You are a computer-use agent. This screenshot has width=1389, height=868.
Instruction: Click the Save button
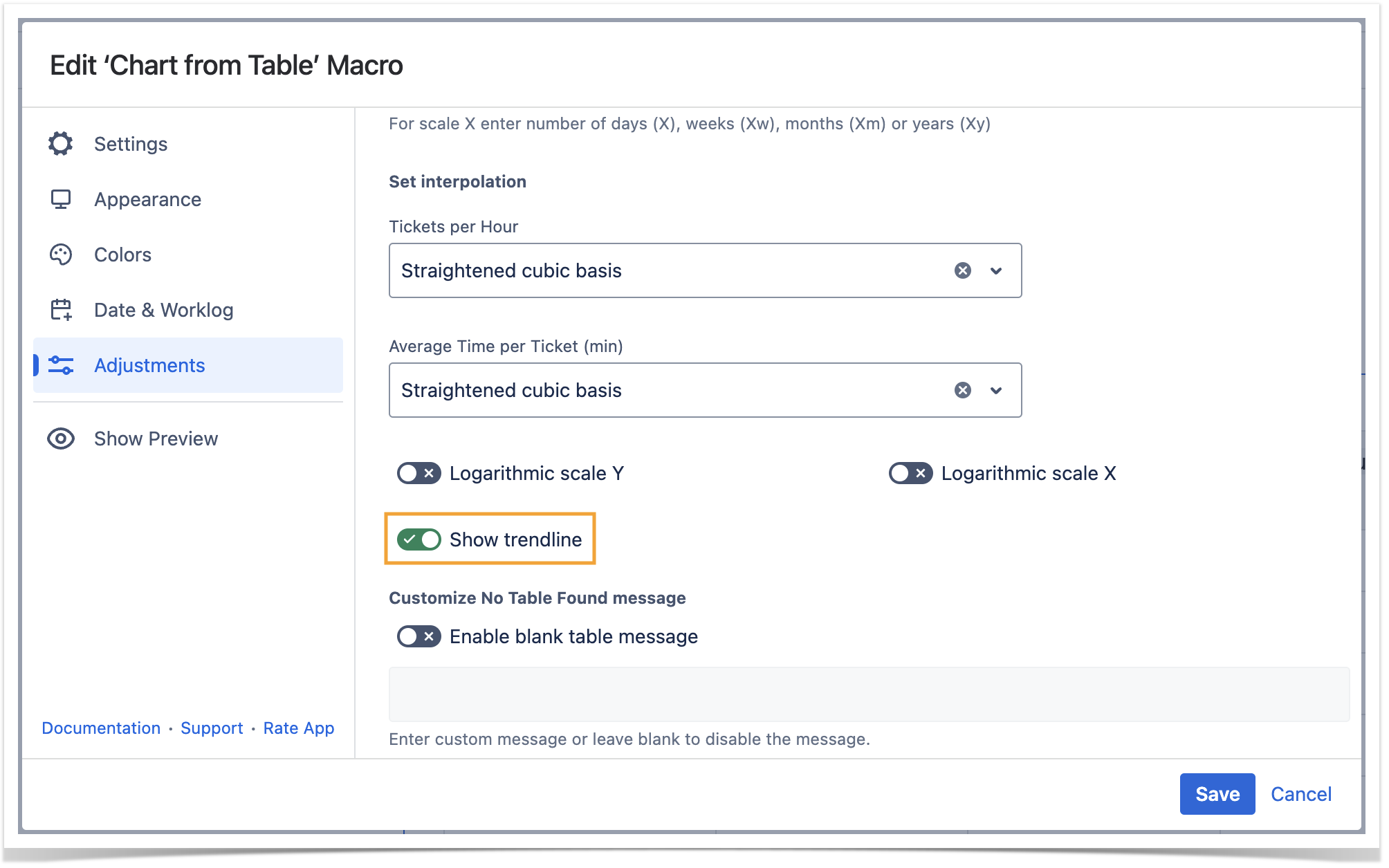click(x=1217, y=794)
